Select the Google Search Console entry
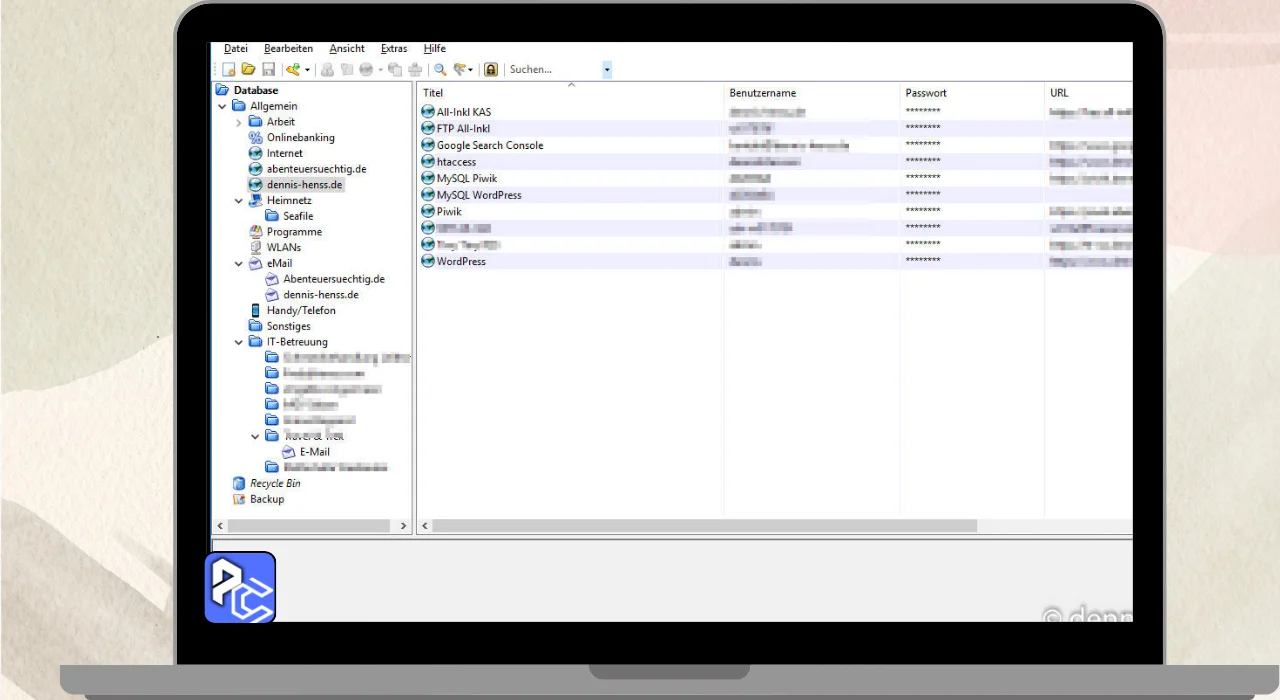The image size is (1280, 700). click(489, 145)
